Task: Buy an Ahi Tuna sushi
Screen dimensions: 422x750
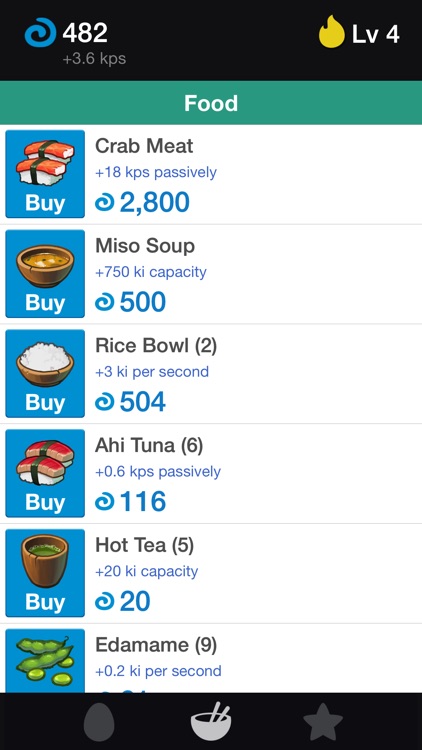Action: click(x=45, y=473)
